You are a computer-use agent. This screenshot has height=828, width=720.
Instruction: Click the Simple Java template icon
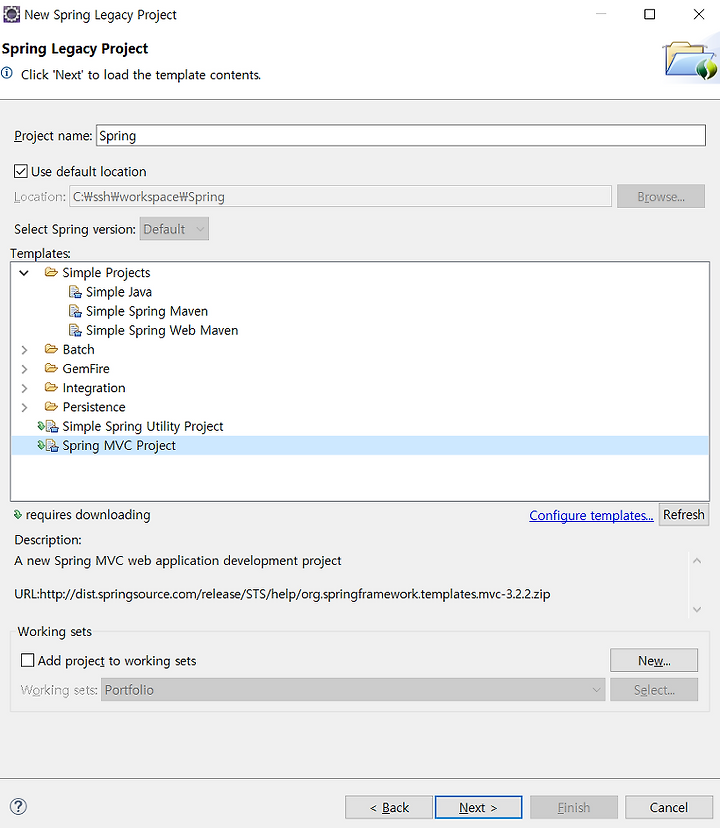pyautogui.click(x=75, y=292)
